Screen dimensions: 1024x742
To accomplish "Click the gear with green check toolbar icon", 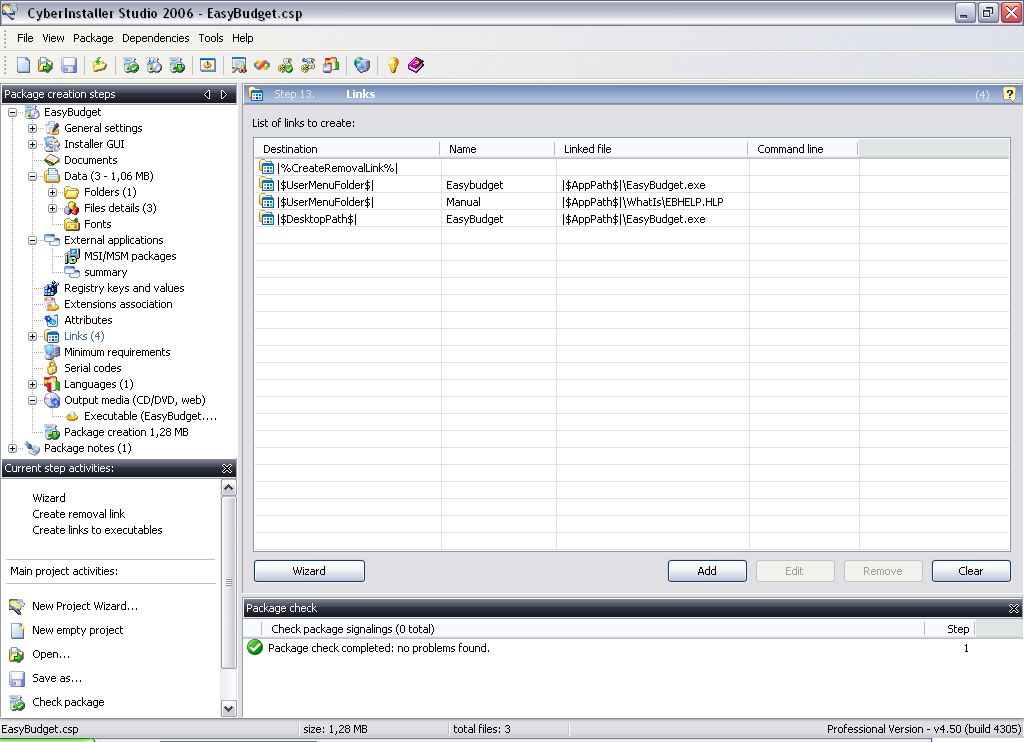I will tap(285, 65).
